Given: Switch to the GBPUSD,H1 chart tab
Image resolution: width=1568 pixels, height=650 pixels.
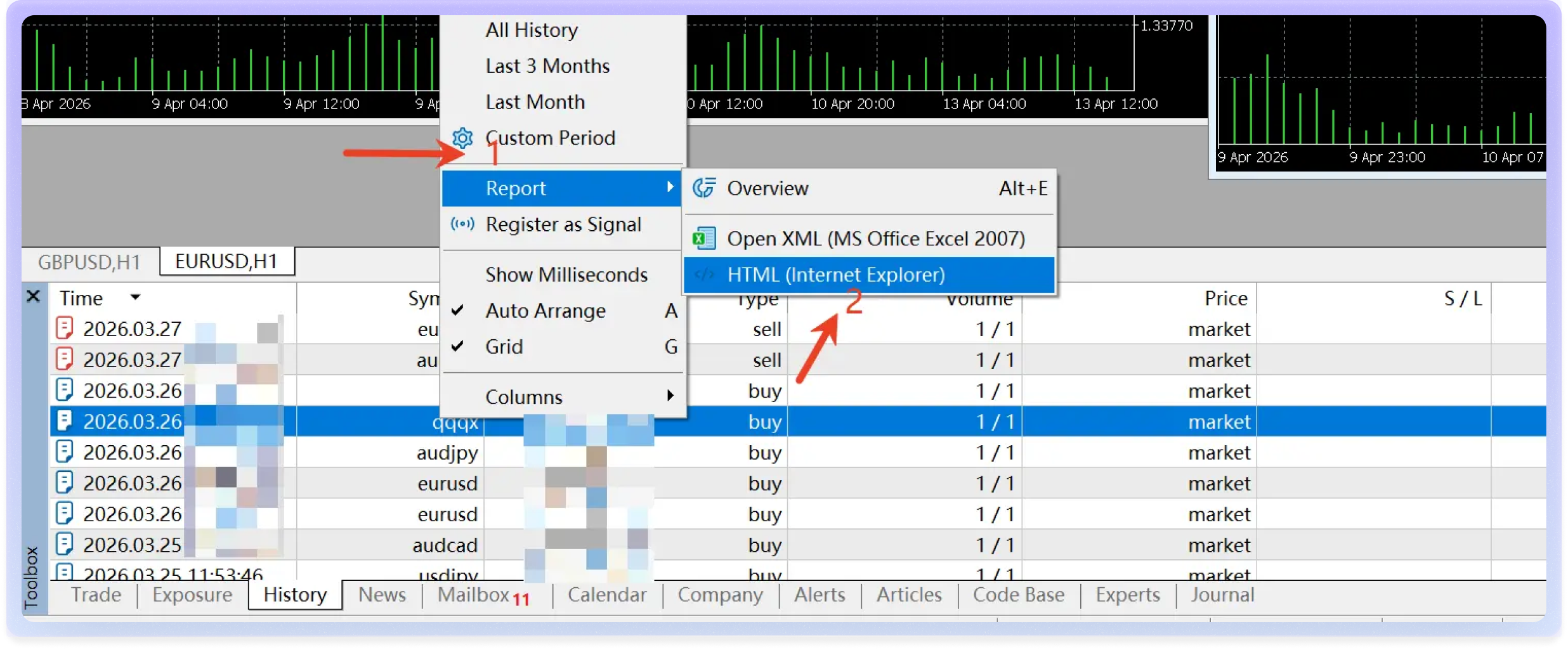Looking at the screenshot, I should point(89,262).
